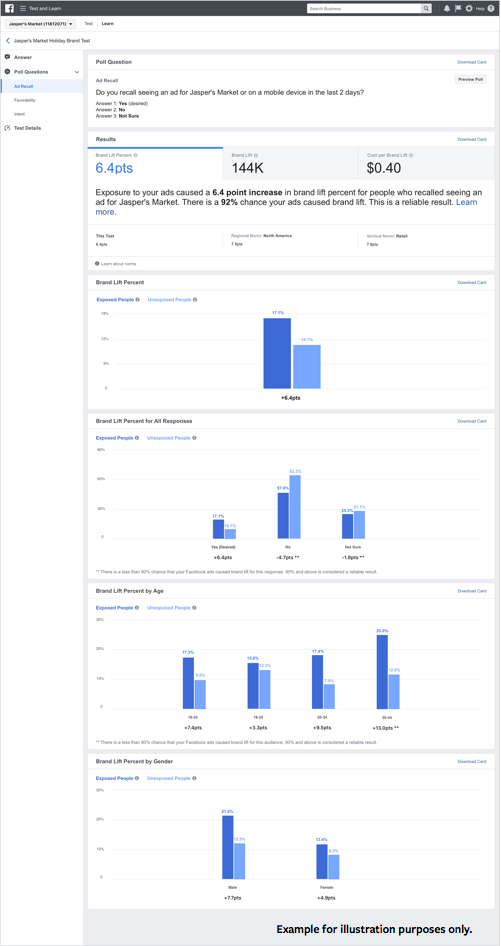501x946 pixels.
Task: Click Unexposed People info icon in All Responses card
Action: click(x=194, y=438)
